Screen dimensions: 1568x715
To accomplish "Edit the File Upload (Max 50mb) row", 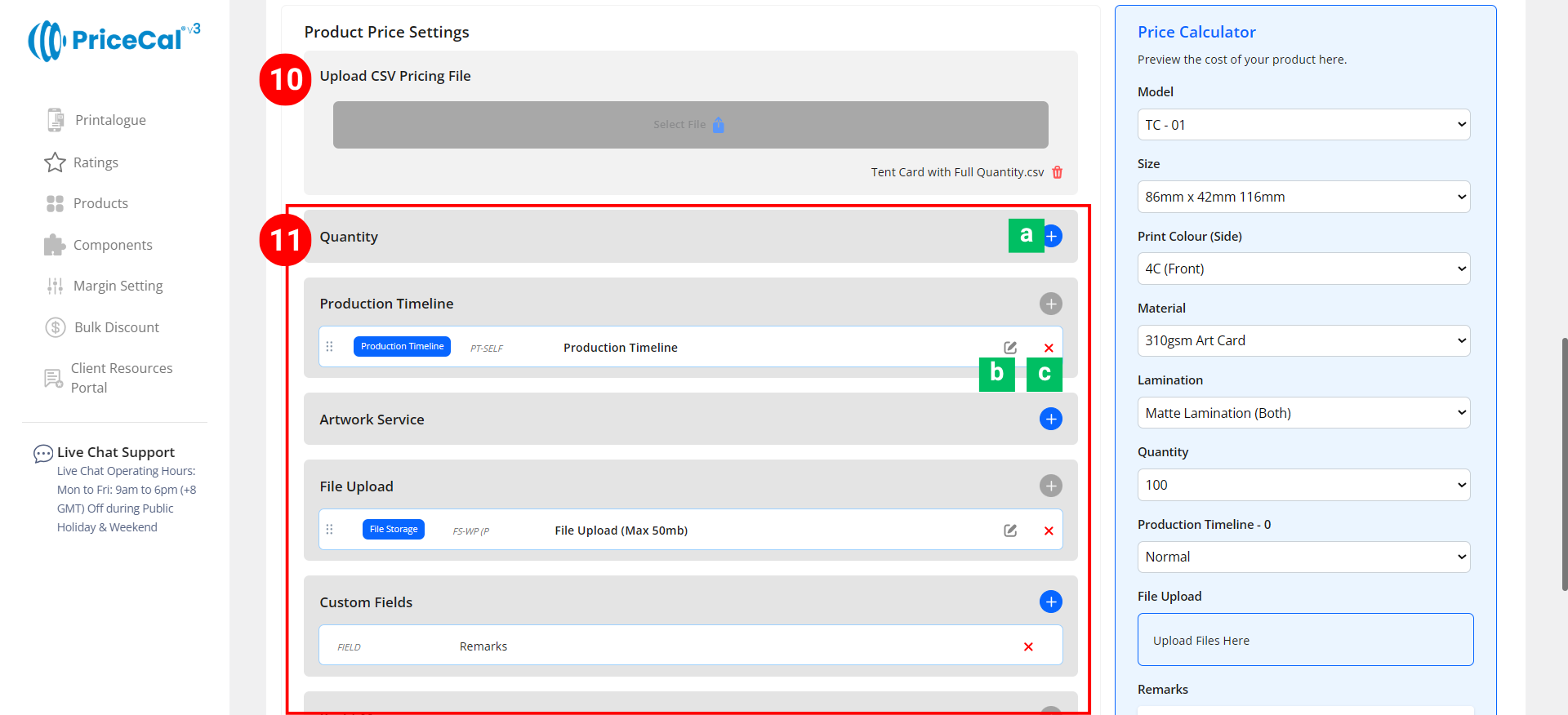I will 1010,531.
